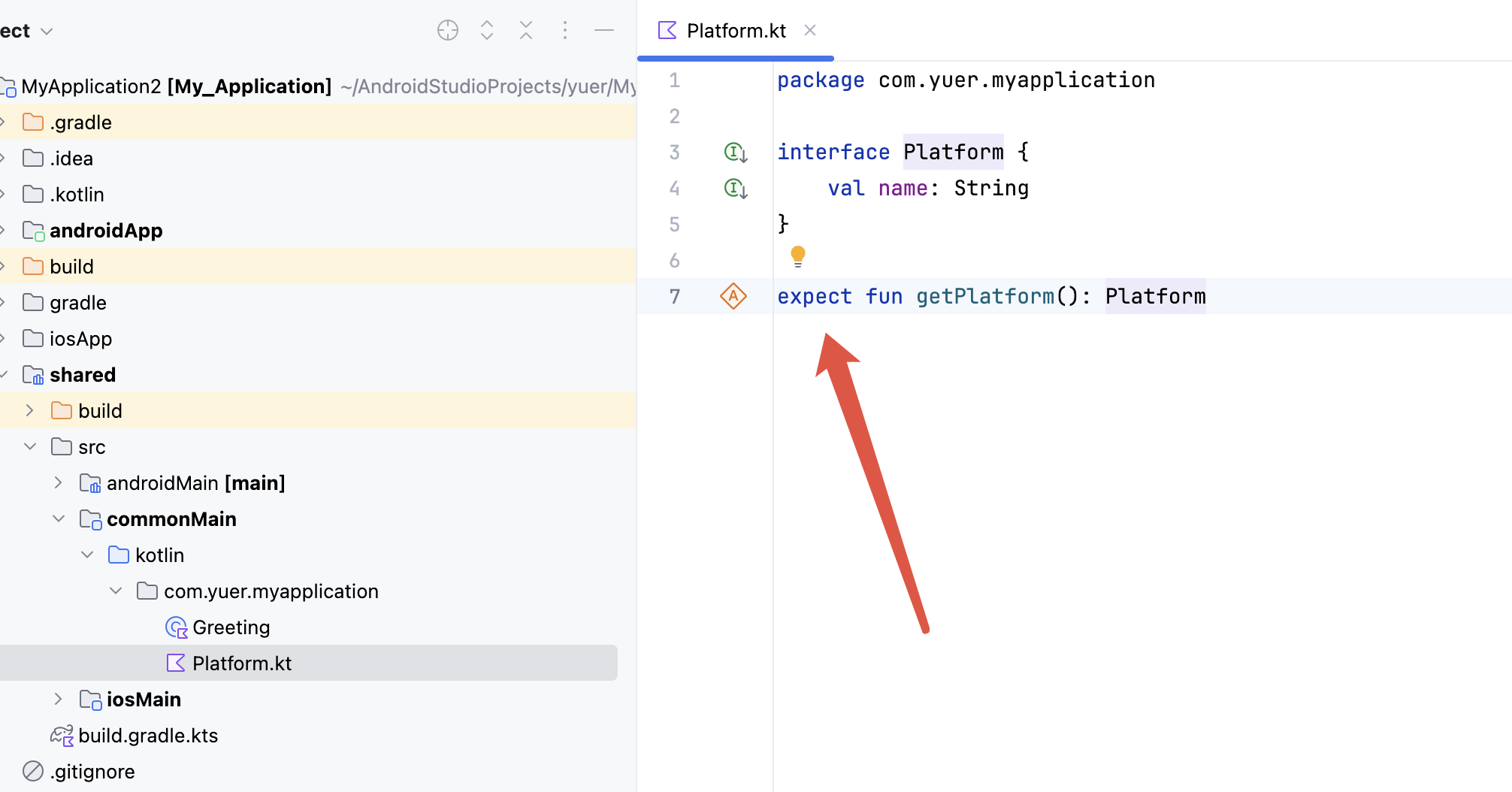
Task: Collapse the src folder
Action: (30, 446)
